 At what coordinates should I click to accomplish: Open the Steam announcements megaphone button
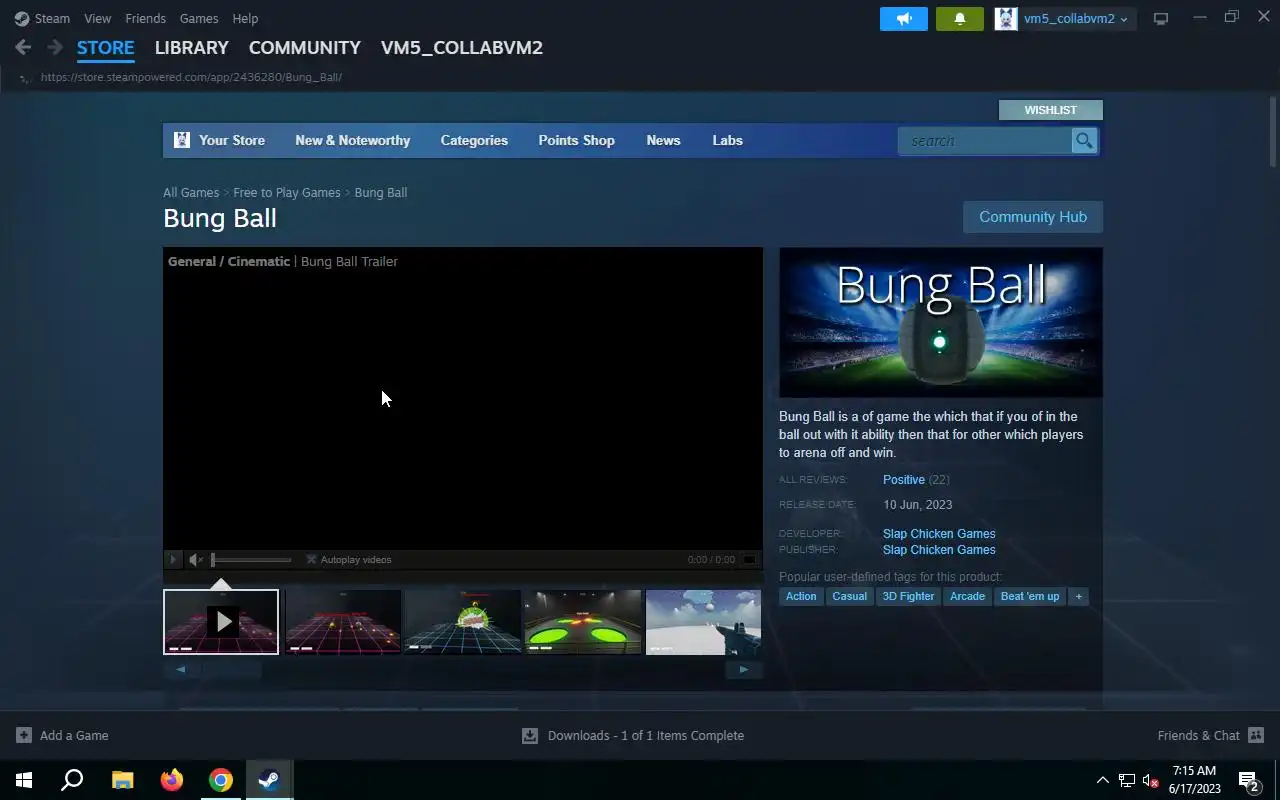904,19
